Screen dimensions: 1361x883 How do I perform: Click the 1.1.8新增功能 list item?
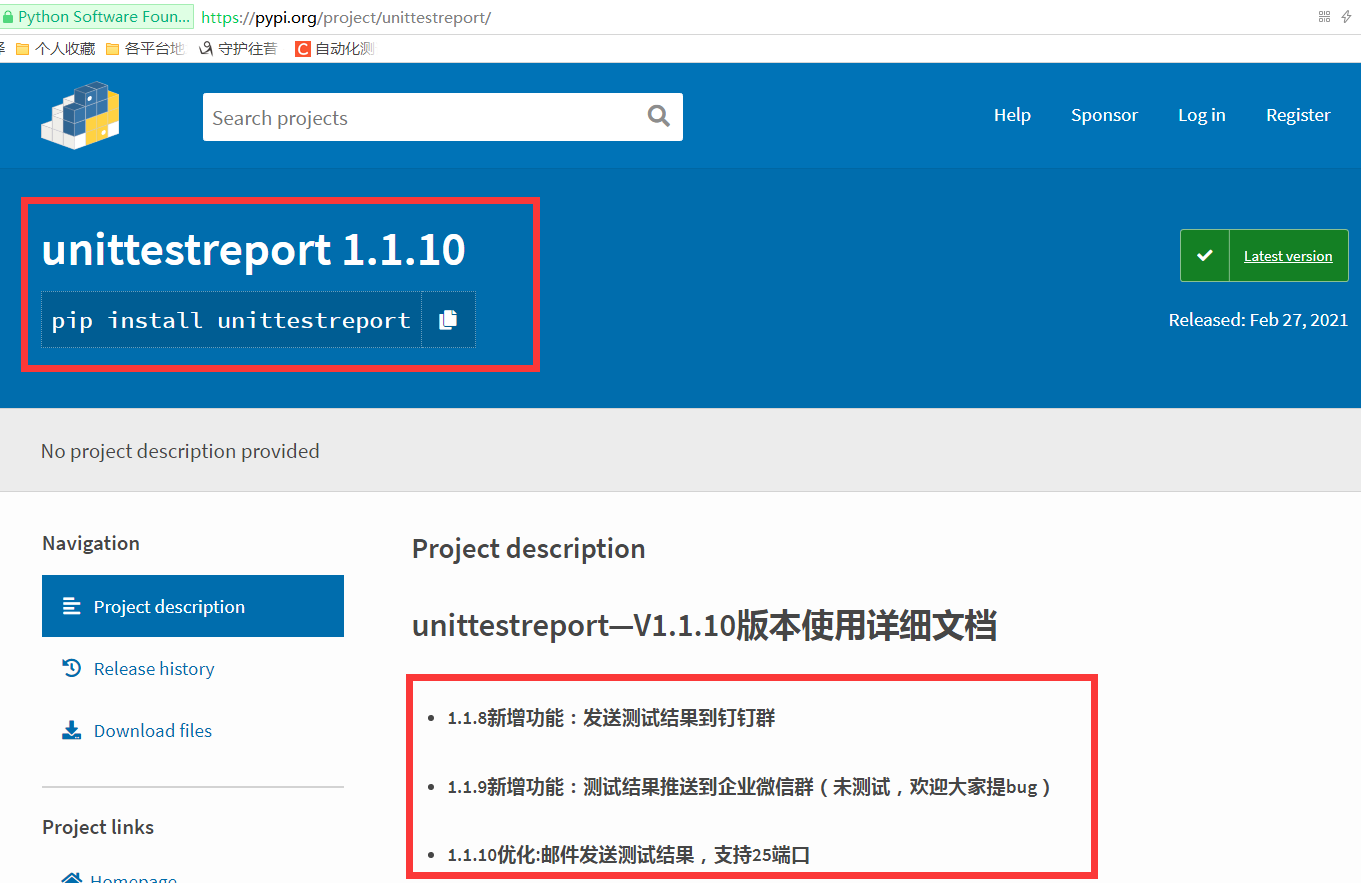611,717
